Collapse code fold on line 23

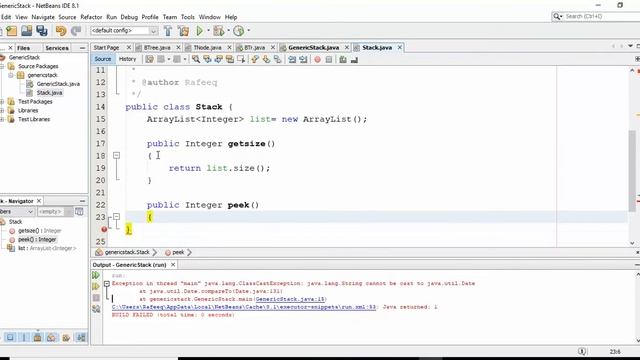click(x=116, y=217)
